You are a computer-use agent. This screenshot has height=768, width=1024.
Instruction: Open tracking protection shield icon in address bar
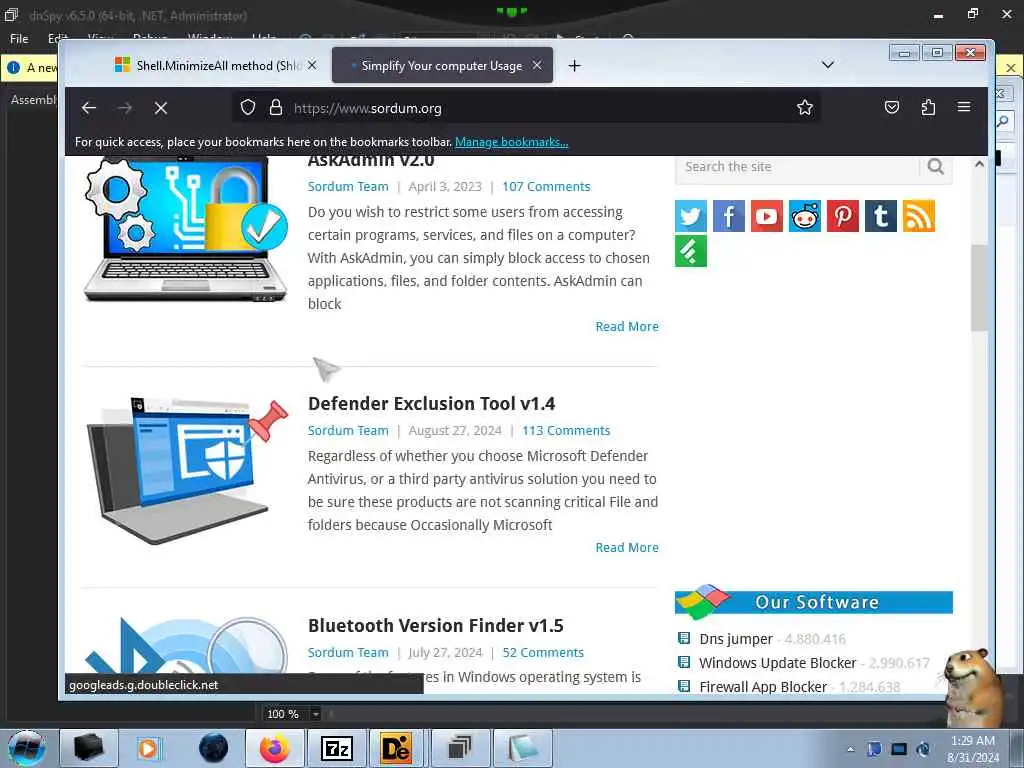pyautogui.click(x=248, y=107)
